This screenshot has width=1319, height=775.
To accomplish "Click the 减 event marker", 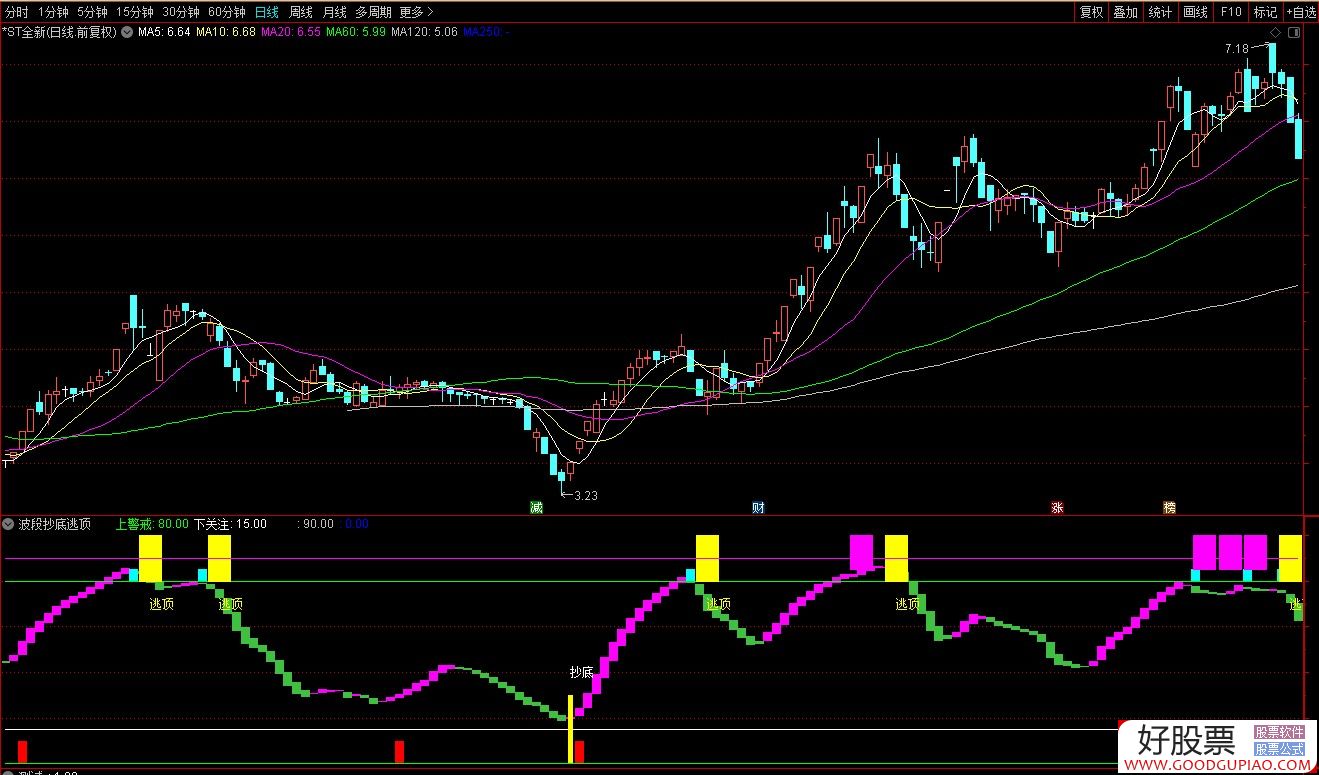I will click(537, 507).
